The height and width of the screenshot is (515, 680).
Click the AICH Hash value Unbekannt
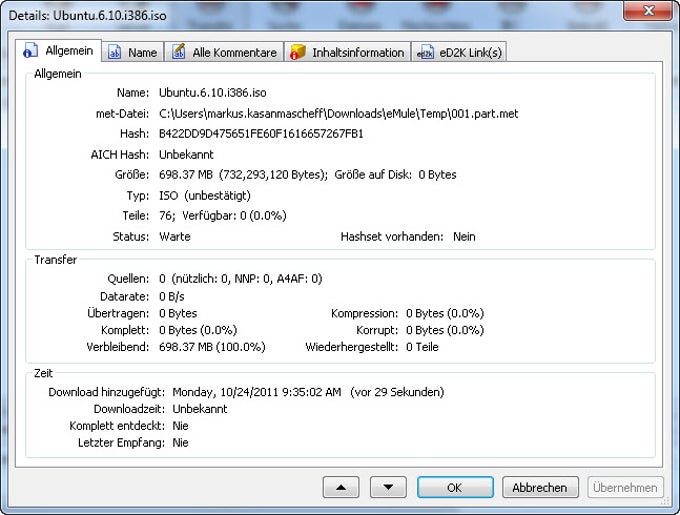click(186, 154)
